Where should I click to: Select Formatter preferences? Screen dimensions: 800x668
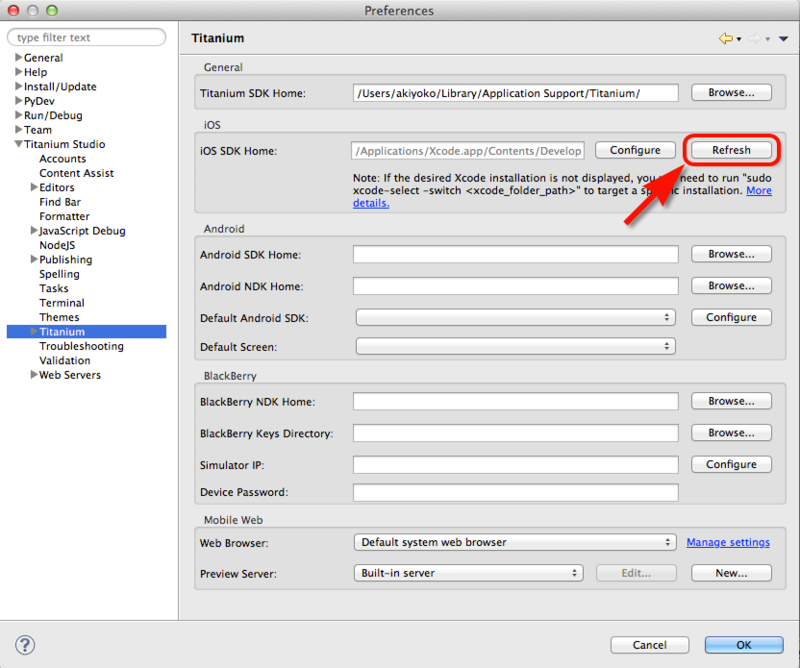pyautogui.click(x=64, y=216)
